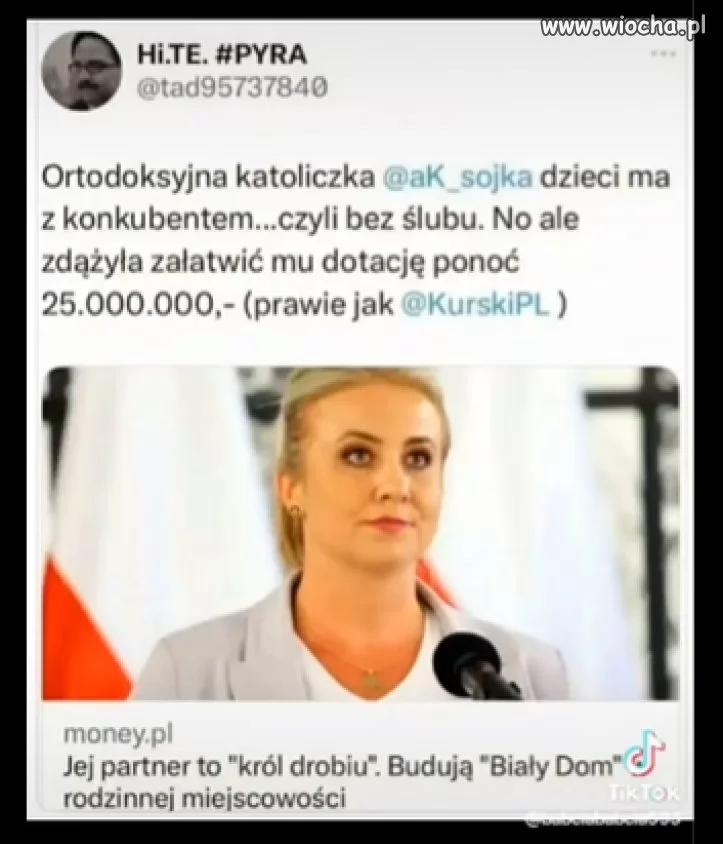The width and height of the screenshot is (723, 844).
Task: Click the TikTok username watermark below card
Action: tap(602, 820)
